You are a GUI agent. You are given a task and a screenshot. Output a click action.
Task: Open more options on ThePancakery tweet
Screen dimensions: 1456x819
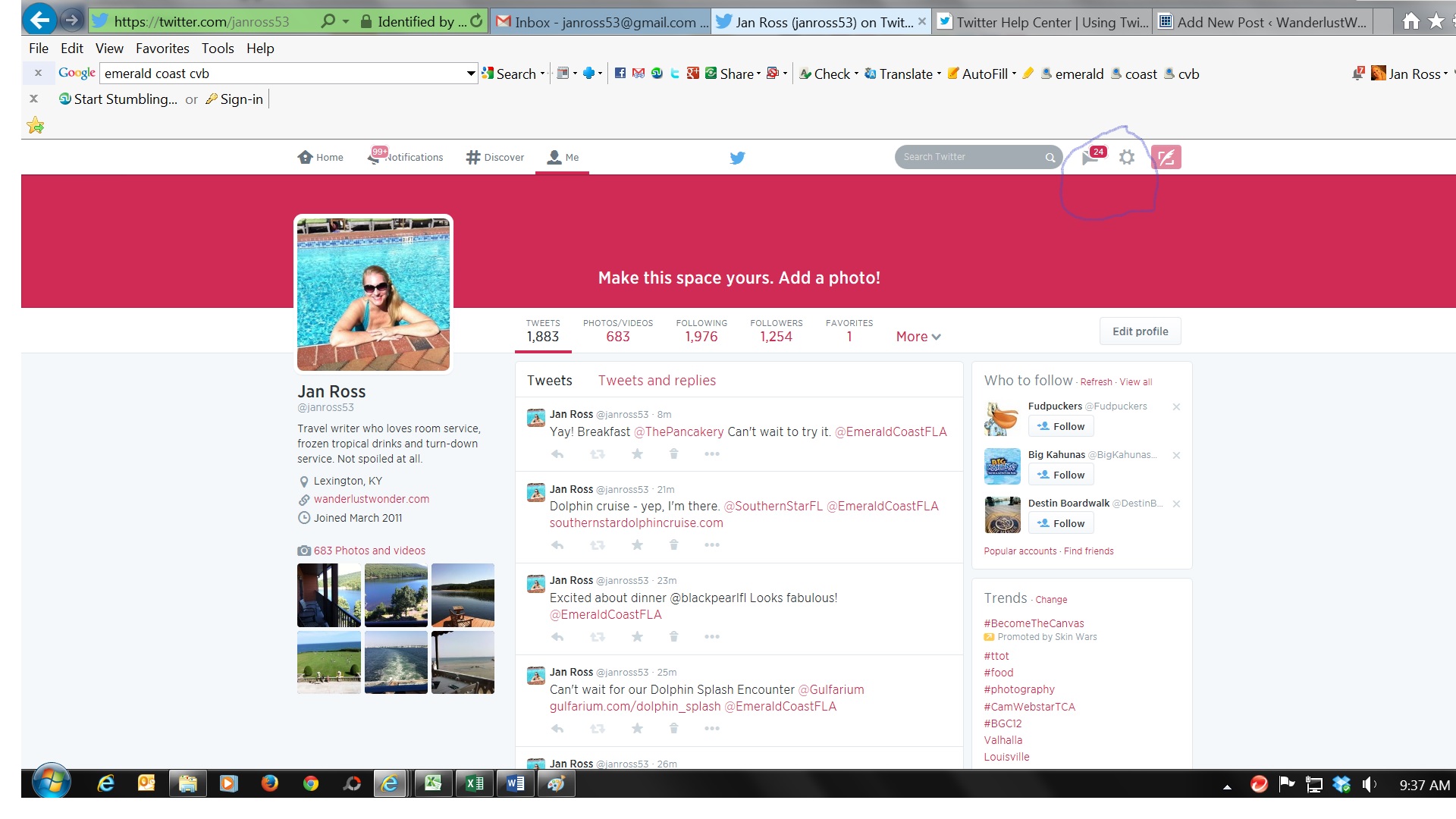point(711,453)
